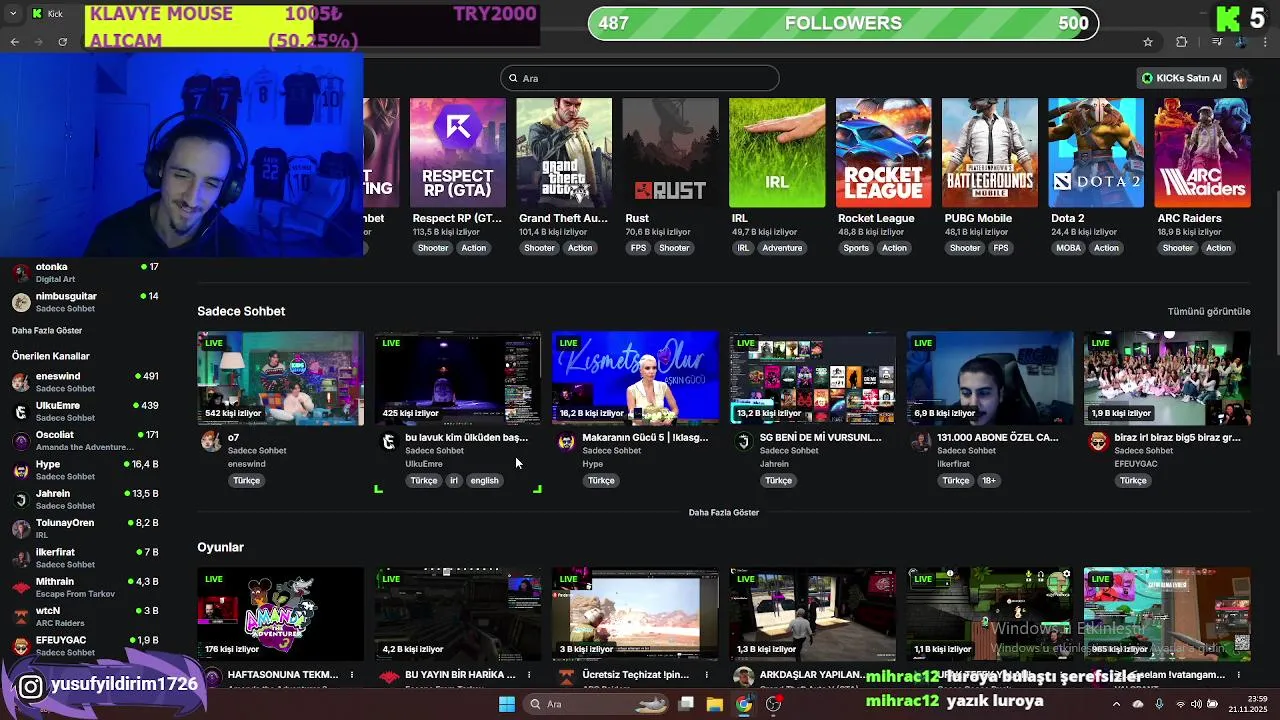The width and height of the screenshot is (1280, 720).
Task: Open 'biraz irl biraz big5' stream thumbnail
Action: [1167, 378]
